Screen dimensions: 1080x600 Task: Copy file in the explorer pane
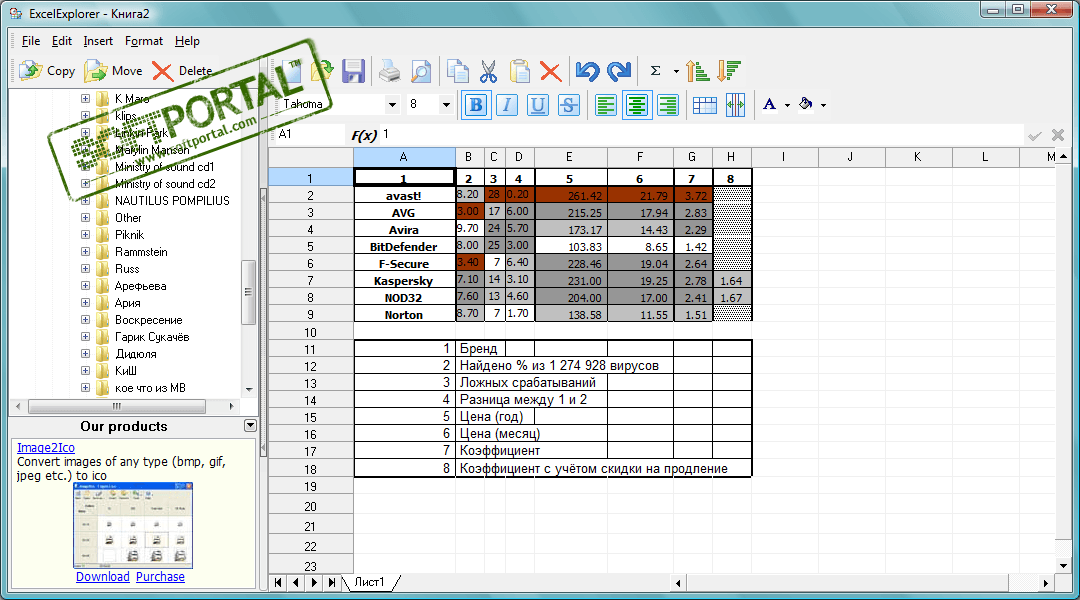[x=47, y=70]
